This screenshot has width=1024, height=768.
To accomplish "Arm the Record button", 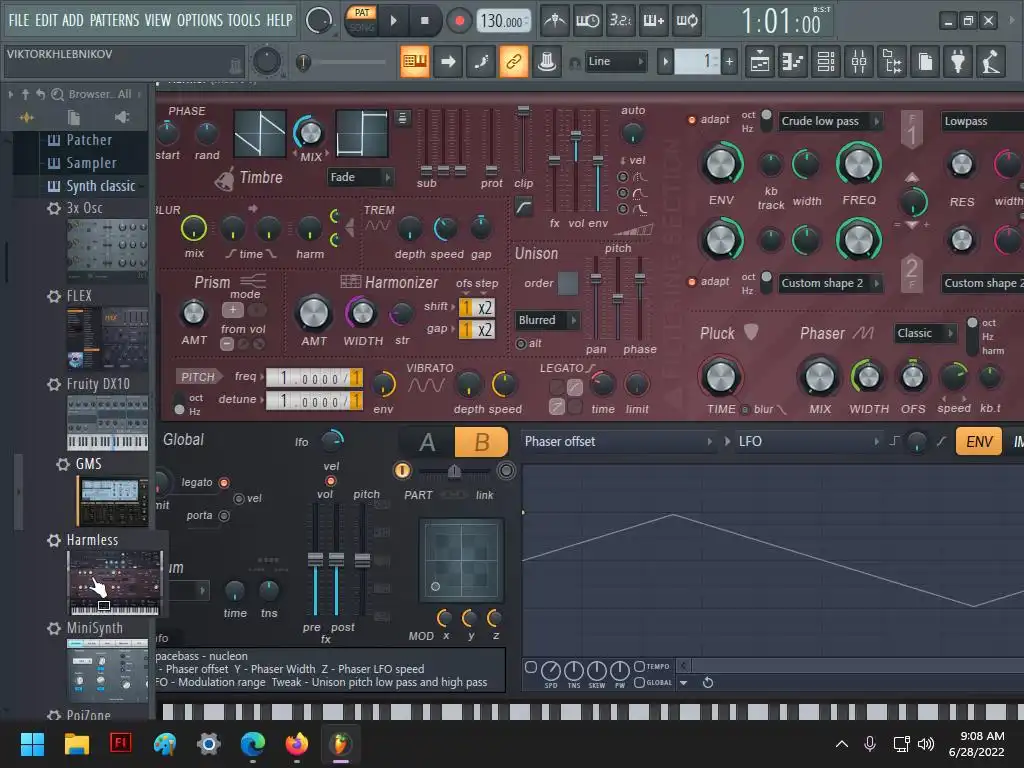I will (x=459, y=21).
